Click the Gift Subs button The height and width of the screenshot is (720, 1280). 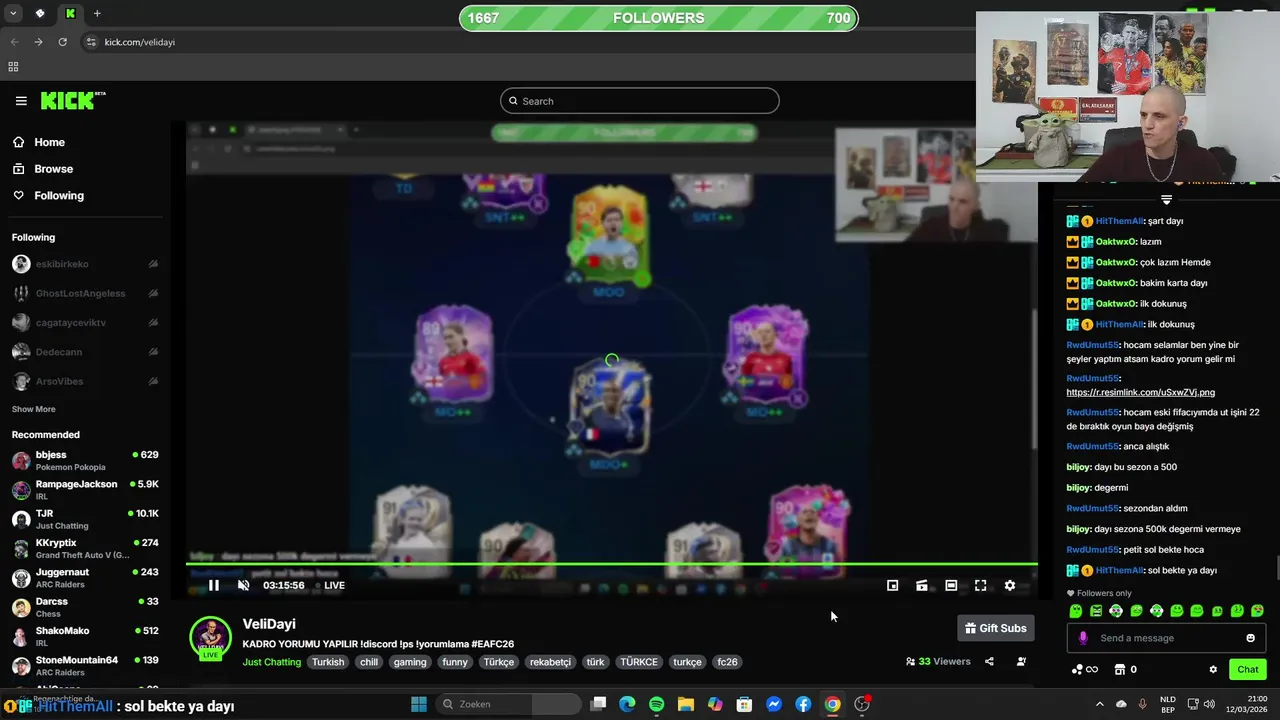pos(996,628)
